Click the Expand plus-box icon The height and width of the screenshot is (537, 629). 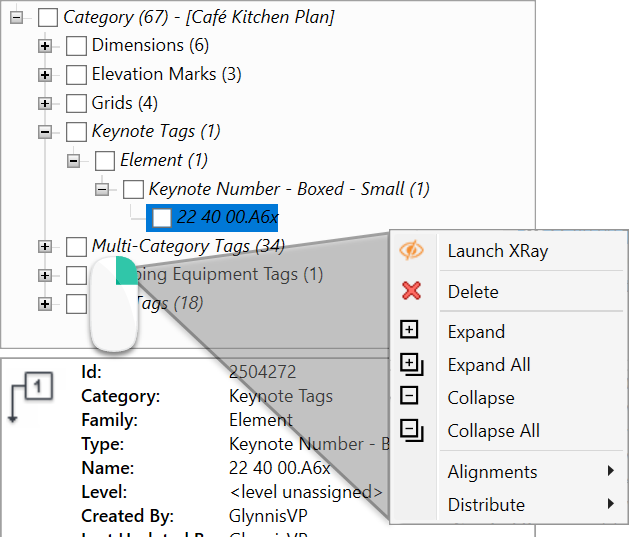(x=409, y=330)
